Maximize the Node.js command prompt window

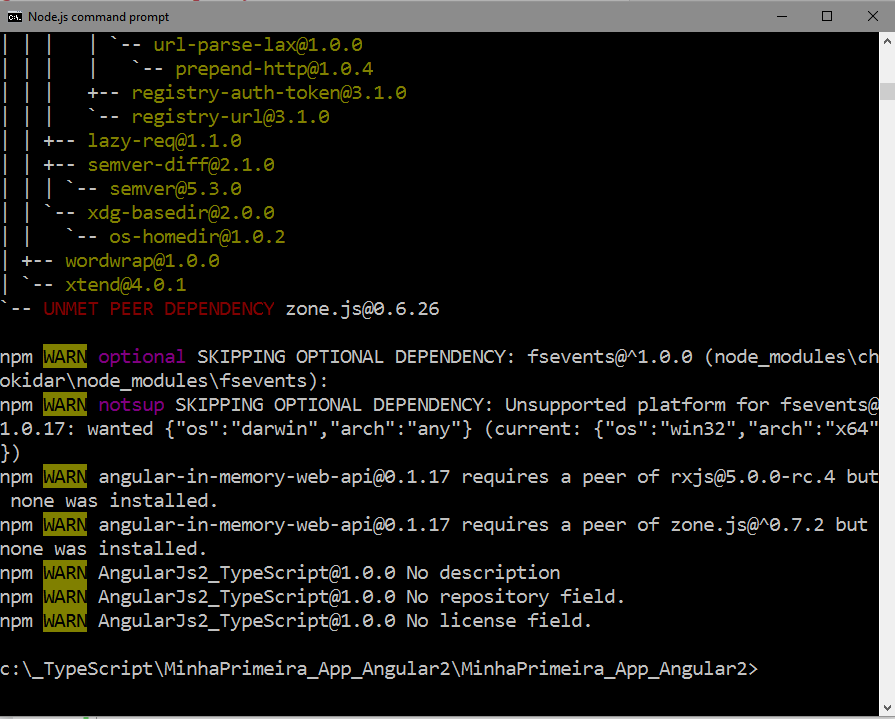827,16
